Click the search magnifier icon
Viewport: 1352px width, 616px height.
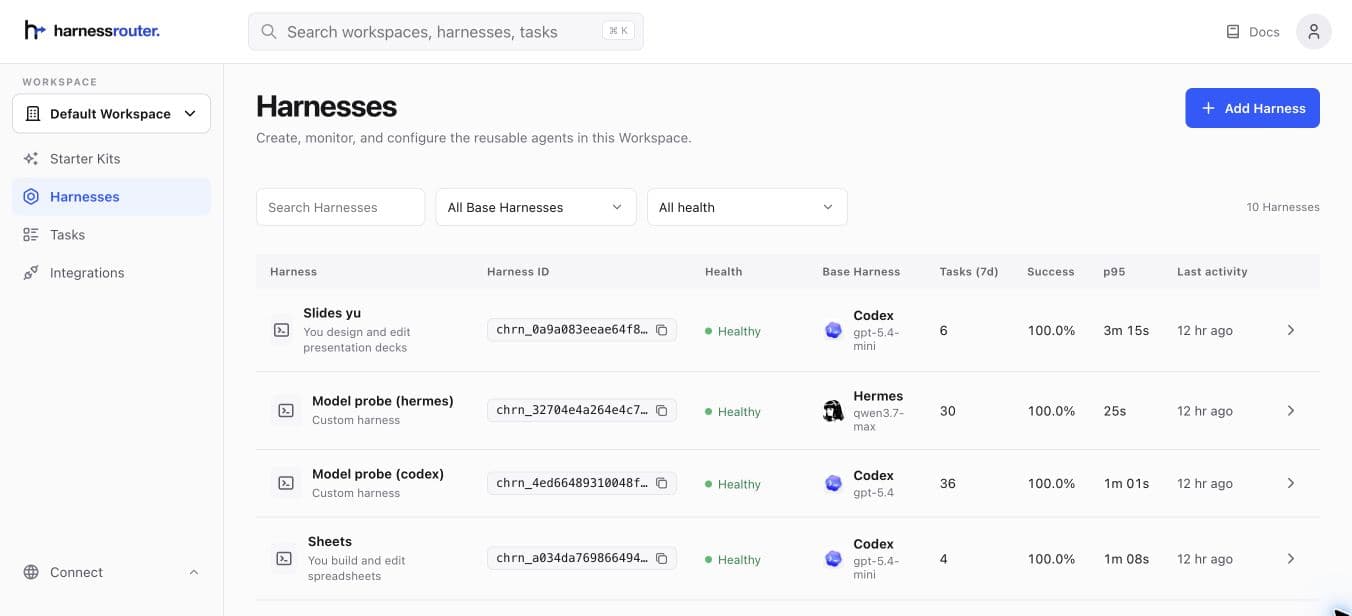coord(268,32)
